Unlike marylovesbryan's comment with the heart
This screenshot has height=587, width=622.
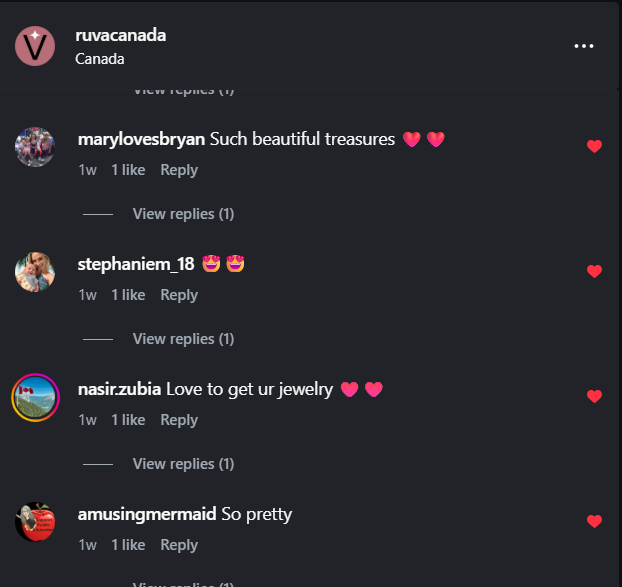(594, 146)
